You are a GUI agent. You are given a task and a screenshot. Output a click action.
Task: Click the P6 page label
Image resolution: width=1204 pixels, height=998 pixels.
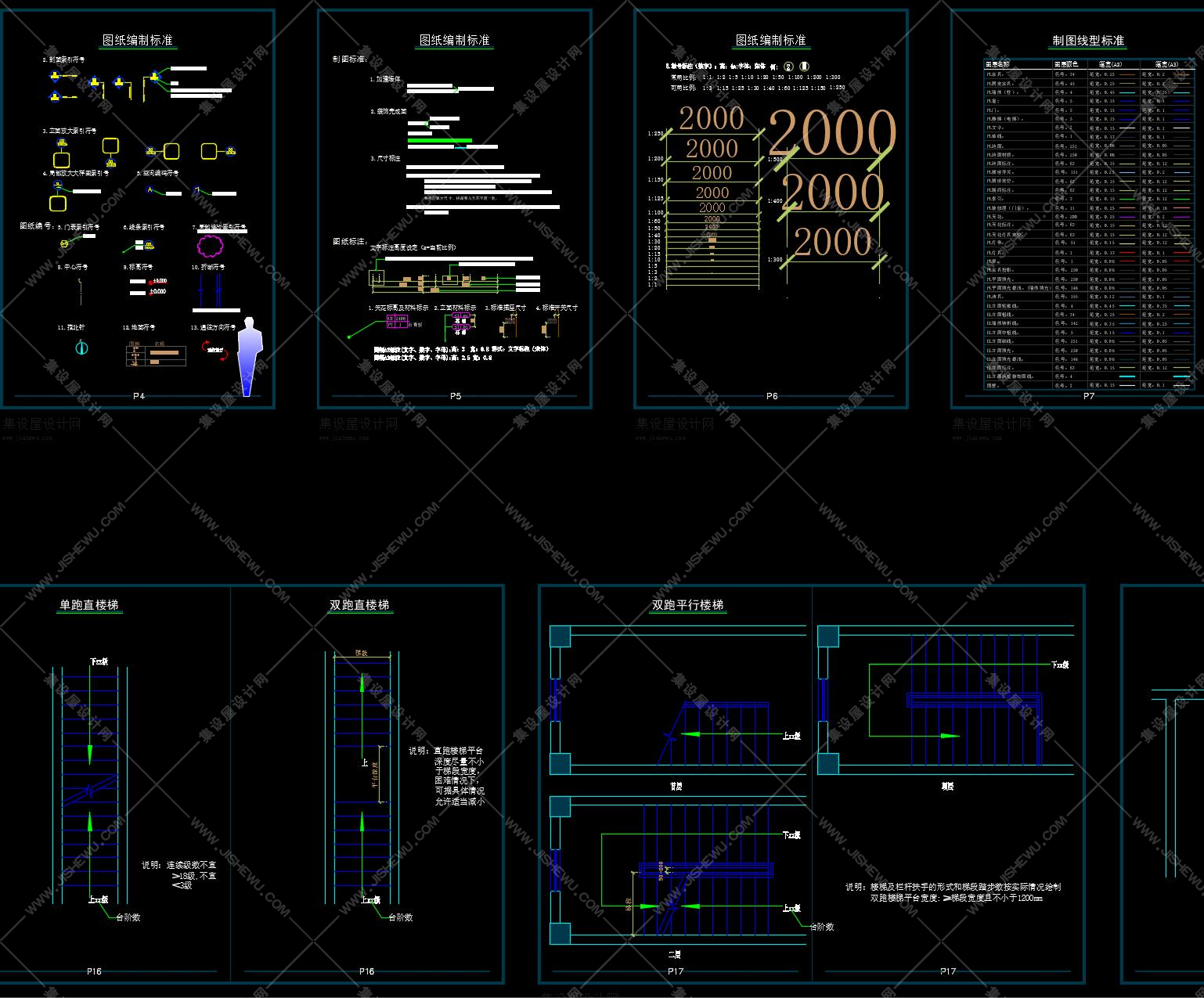(772, 396)
